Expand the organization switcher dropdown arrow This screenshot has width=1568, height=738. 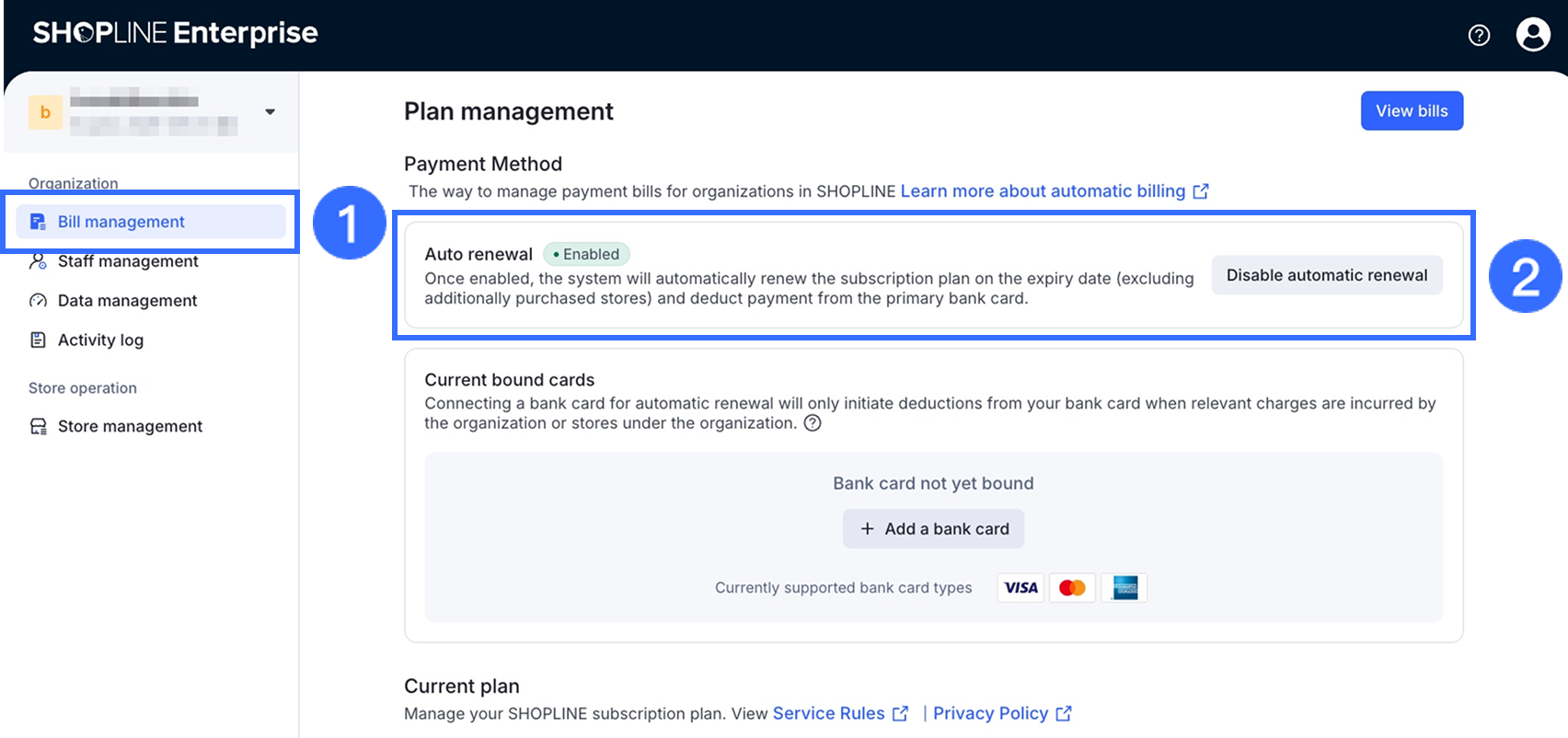[x=270, y=112]
